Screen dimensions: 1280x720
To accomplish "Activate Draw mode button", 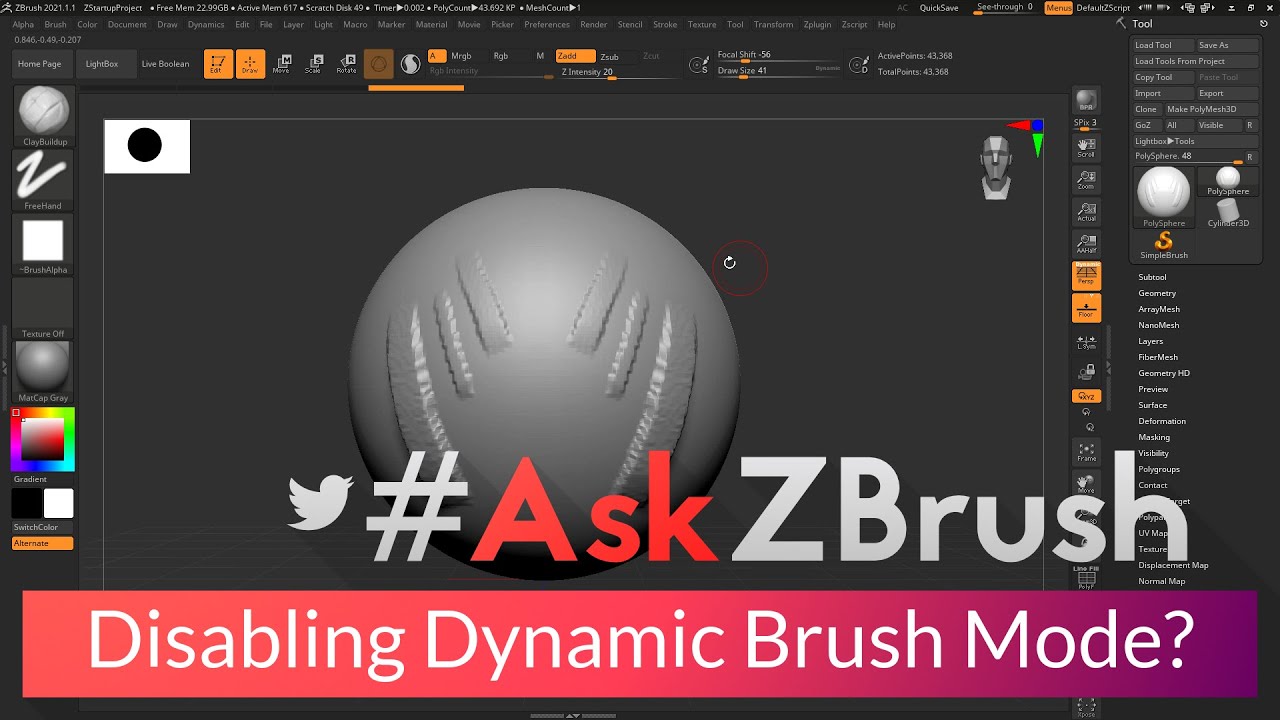I will (x=250, y=64).
